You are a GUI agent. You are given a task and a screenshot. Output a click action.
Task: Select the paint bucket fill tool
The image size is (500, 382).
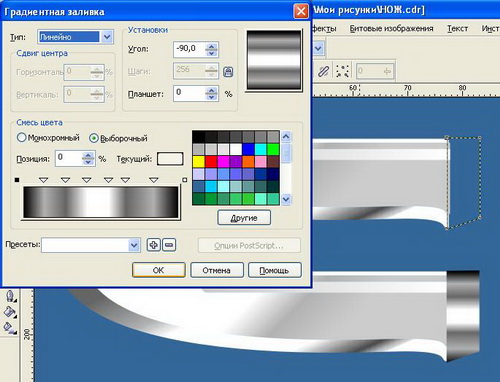point(10,312)
